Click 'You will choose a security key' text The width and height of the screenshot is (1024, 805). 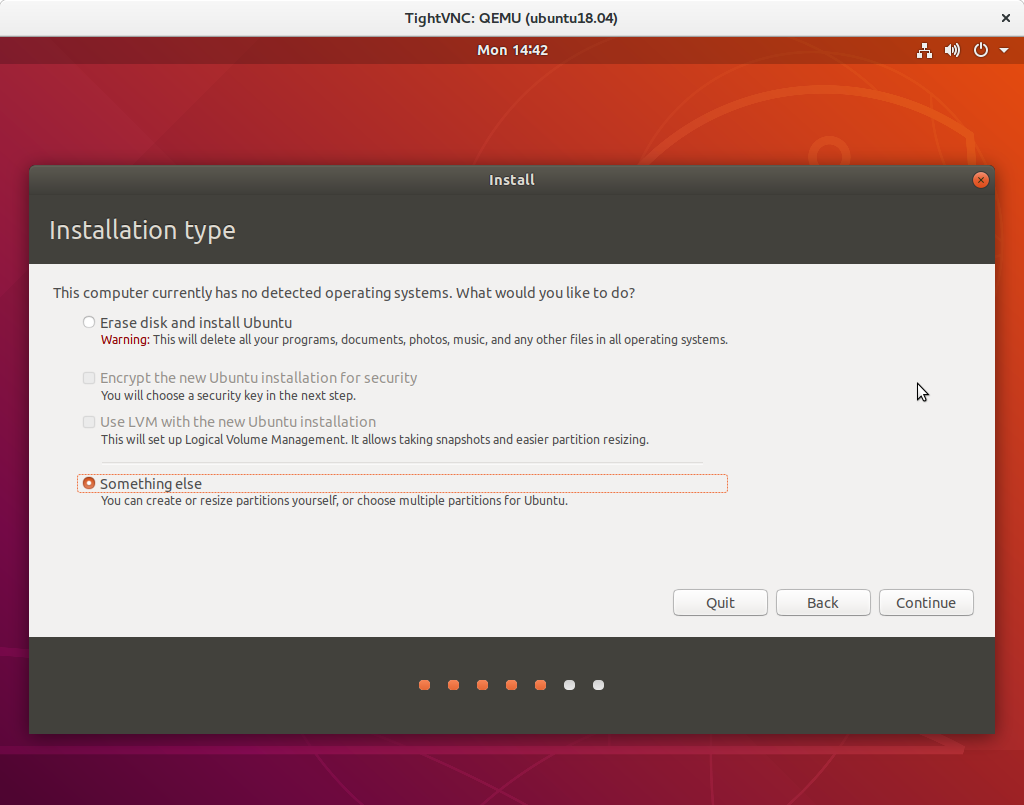coord(228,396)
